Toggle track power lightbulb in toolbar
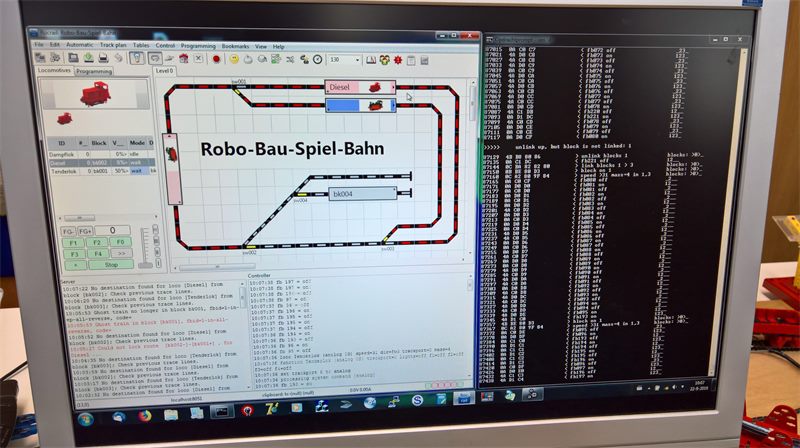 [x=136, y=58]
